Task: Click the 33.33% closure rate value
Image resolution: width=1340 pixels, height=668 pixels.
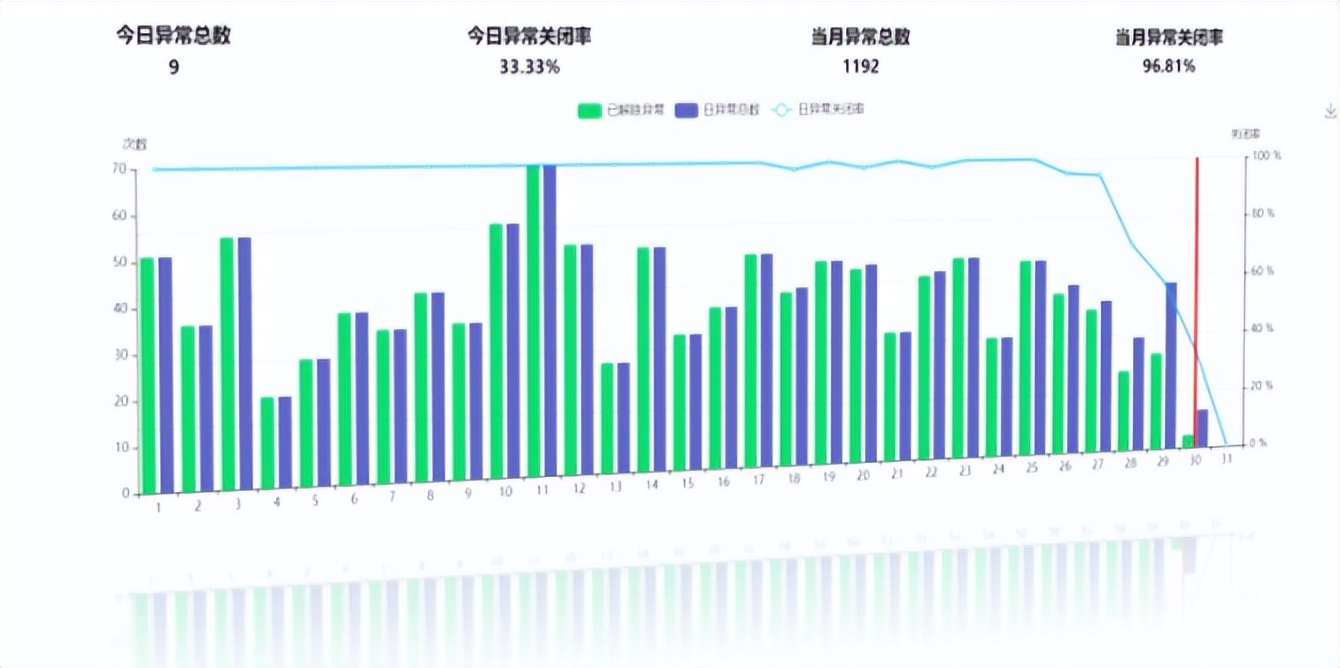Action: click(x=529, y=67)
